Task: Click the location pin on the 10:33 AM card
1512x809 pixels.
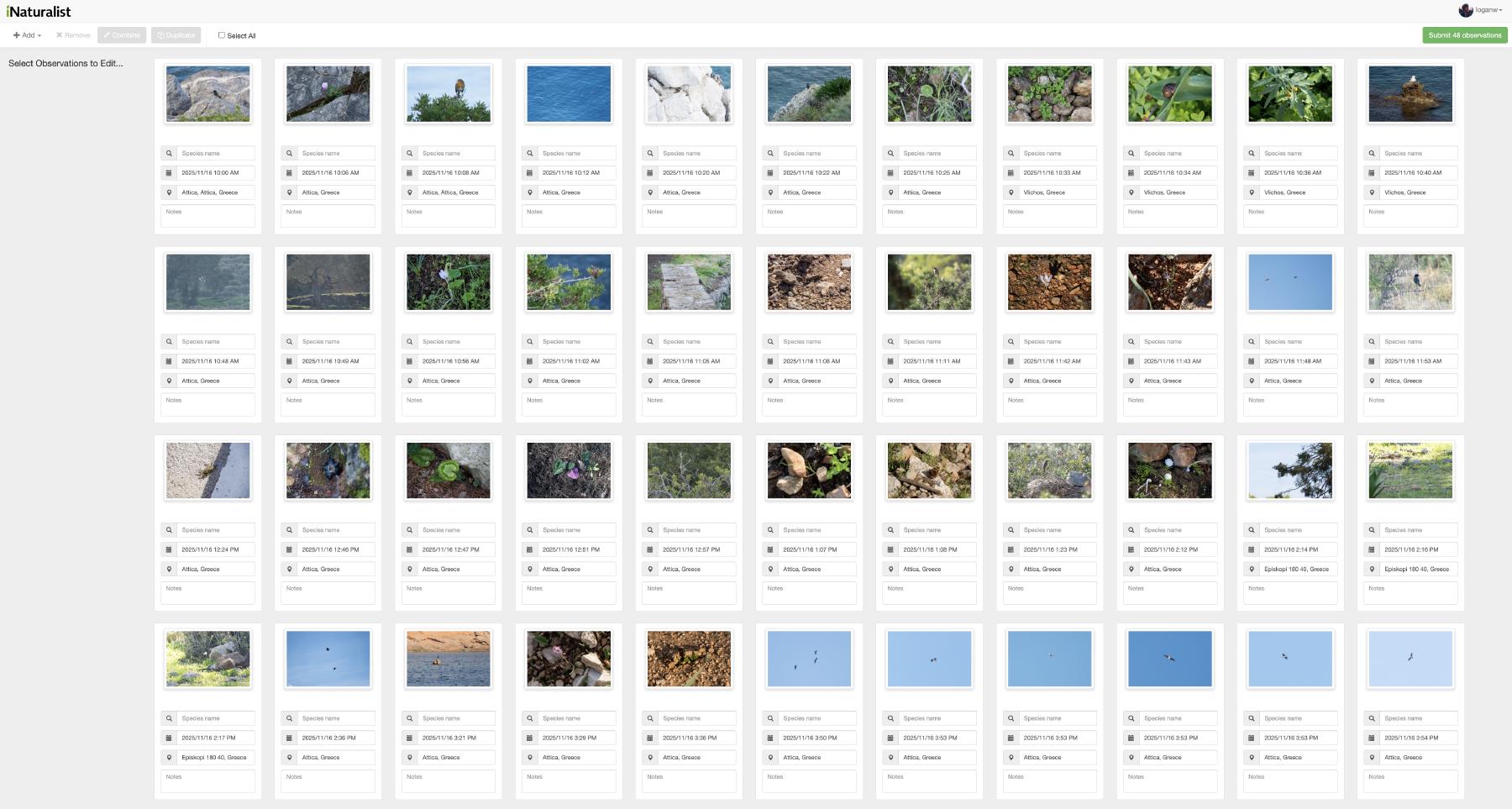Action: [1011, 192]
